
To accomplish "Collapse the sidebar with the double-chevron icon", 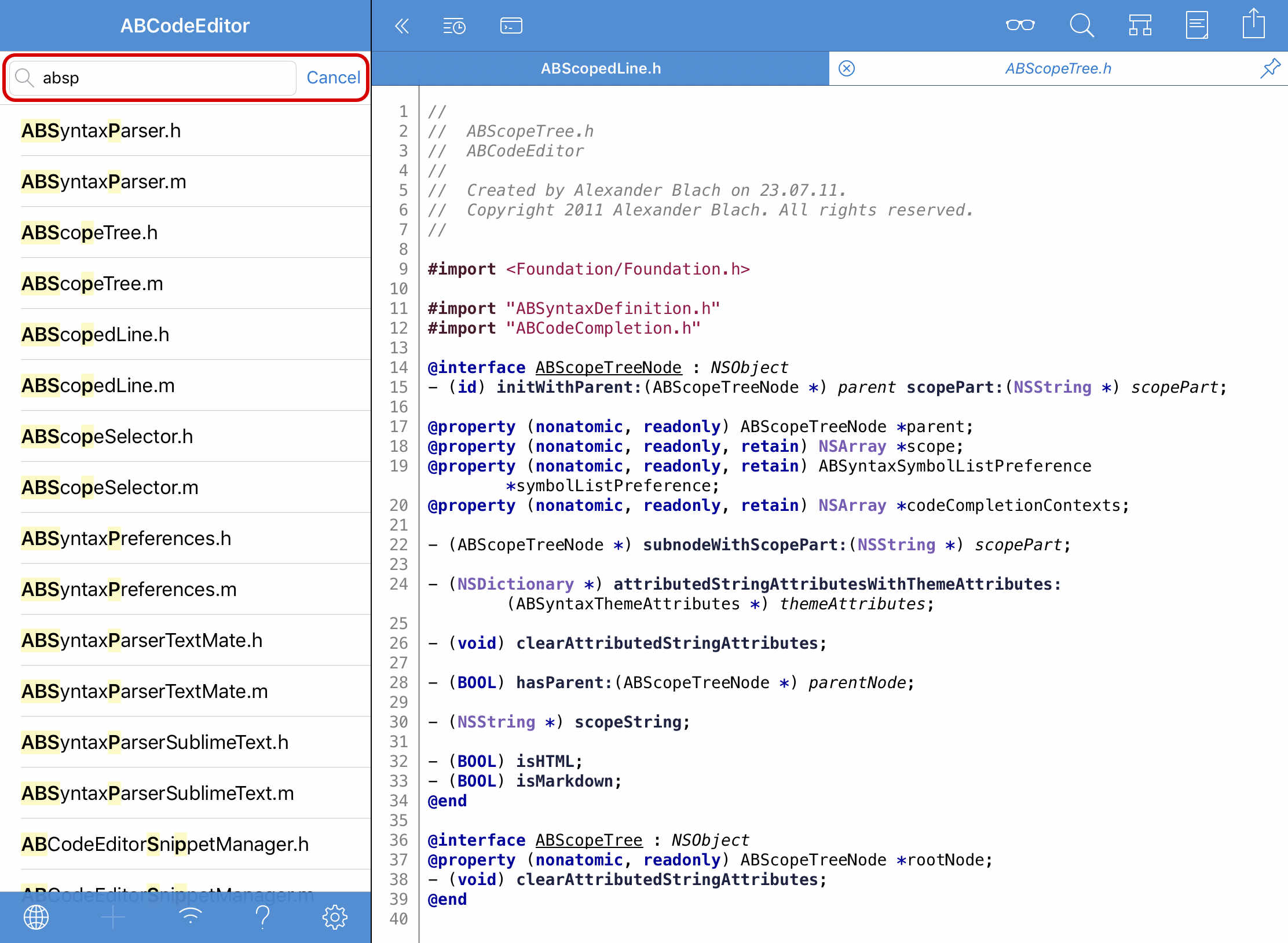I will 401,26.
